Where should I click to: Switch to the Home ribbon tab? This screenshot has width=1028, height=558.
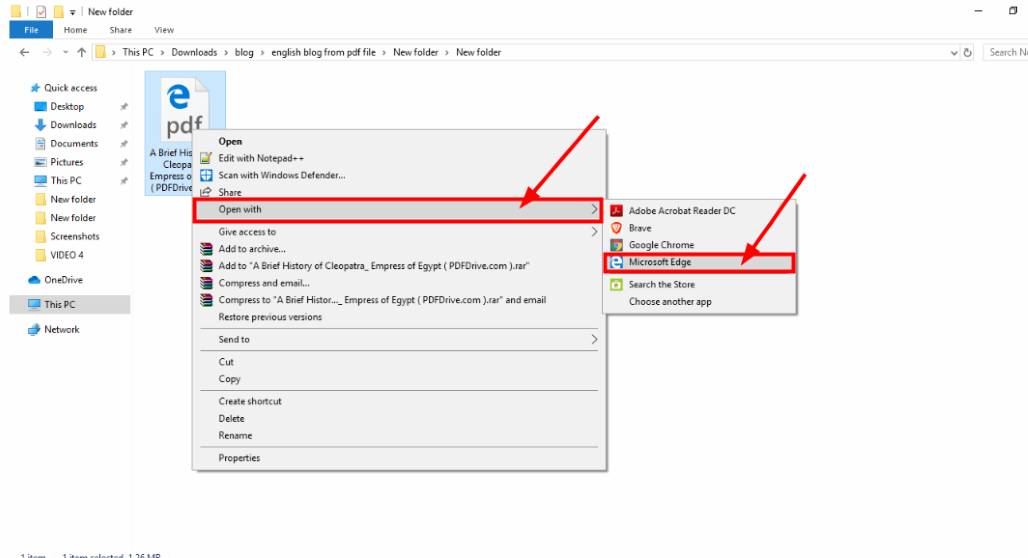tap(75, 30)
